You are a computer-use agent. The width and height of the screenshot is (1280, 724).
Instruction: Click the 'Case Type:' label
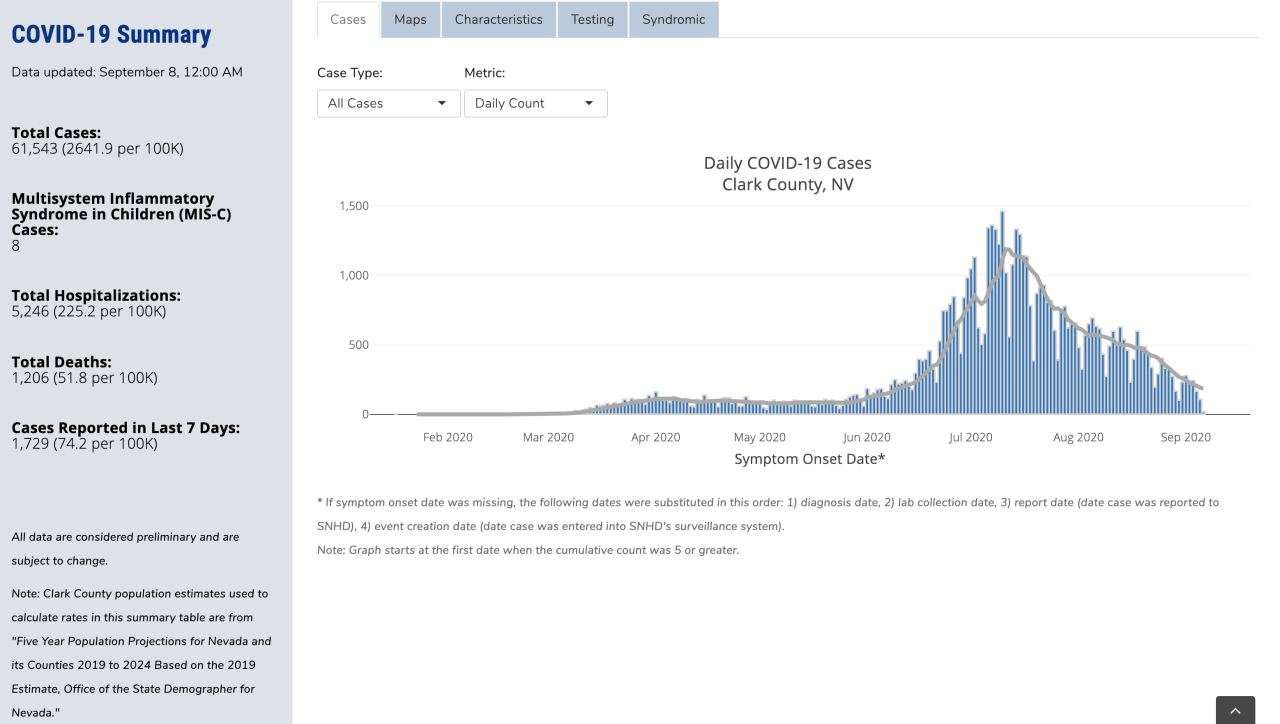[x=350, y=73]
